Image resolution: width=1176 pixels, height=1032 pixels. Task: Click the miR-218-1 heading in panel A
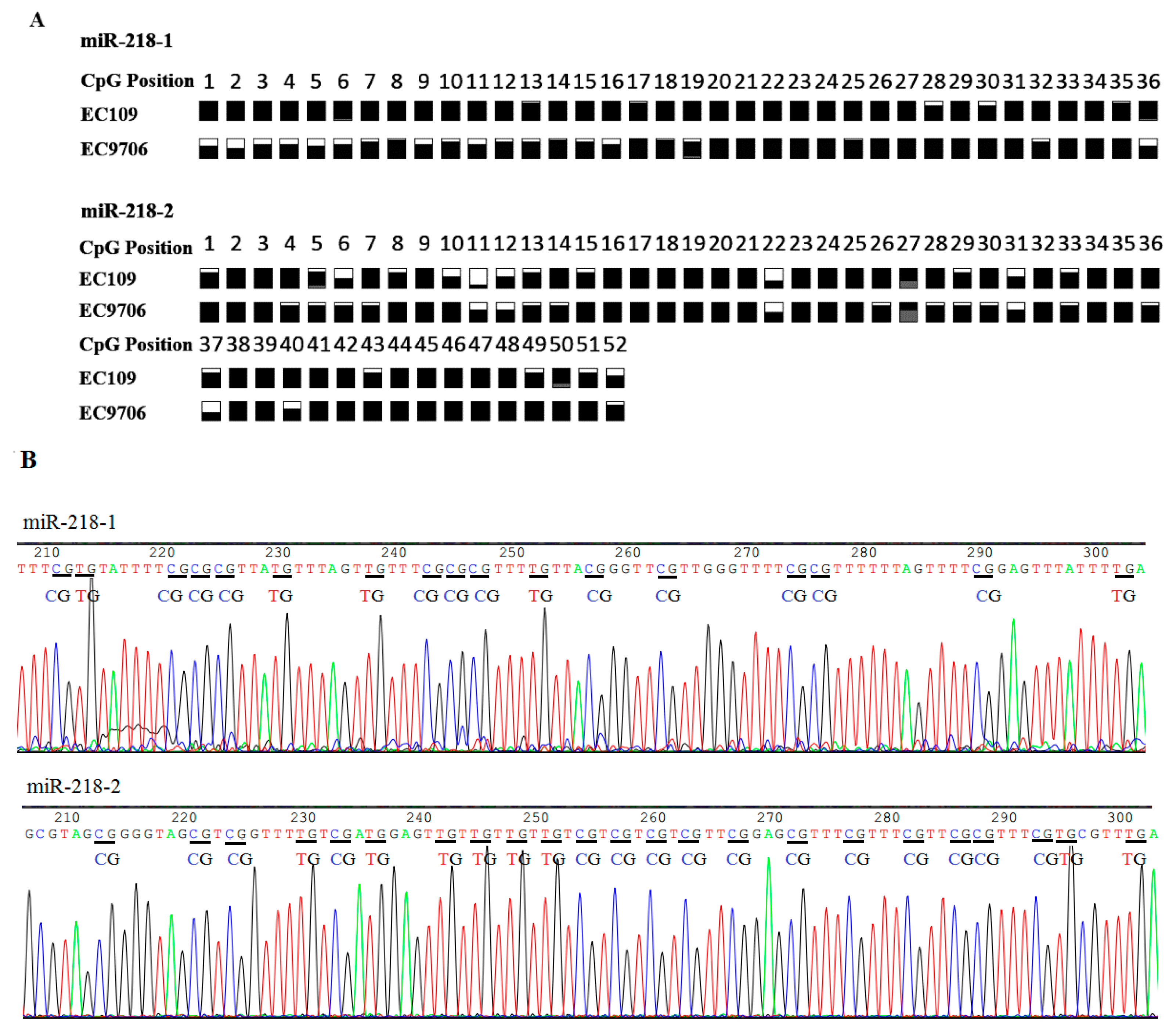click(x=126, y=41)
